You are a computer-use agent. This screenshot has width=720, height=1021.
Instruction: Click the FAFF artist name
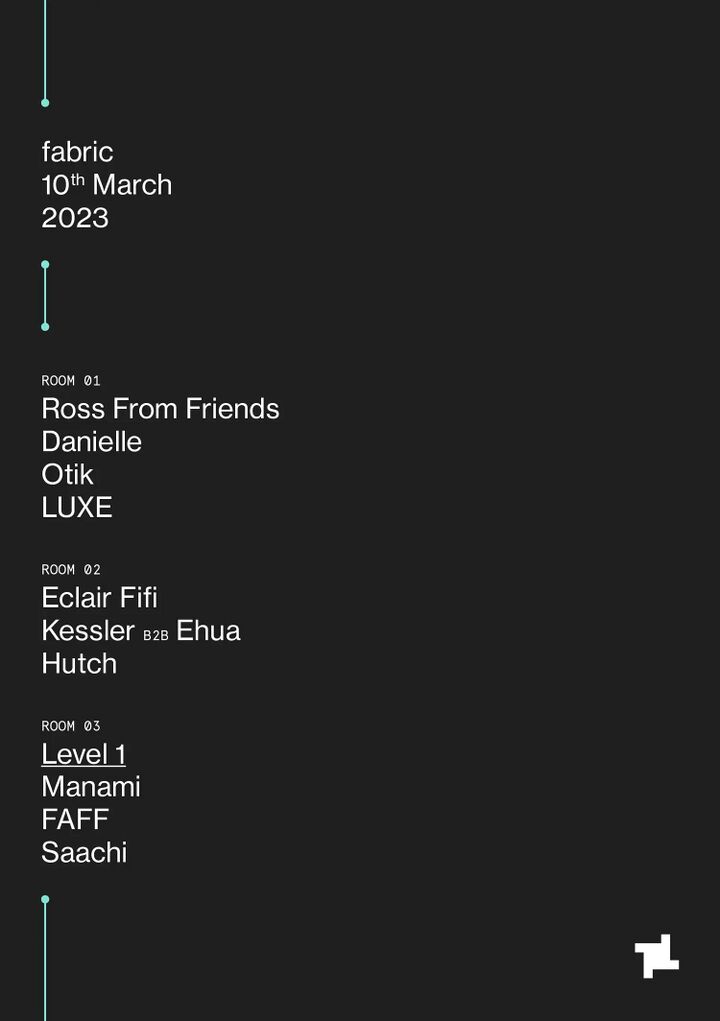pyautogui.click(x=75, y=819)
